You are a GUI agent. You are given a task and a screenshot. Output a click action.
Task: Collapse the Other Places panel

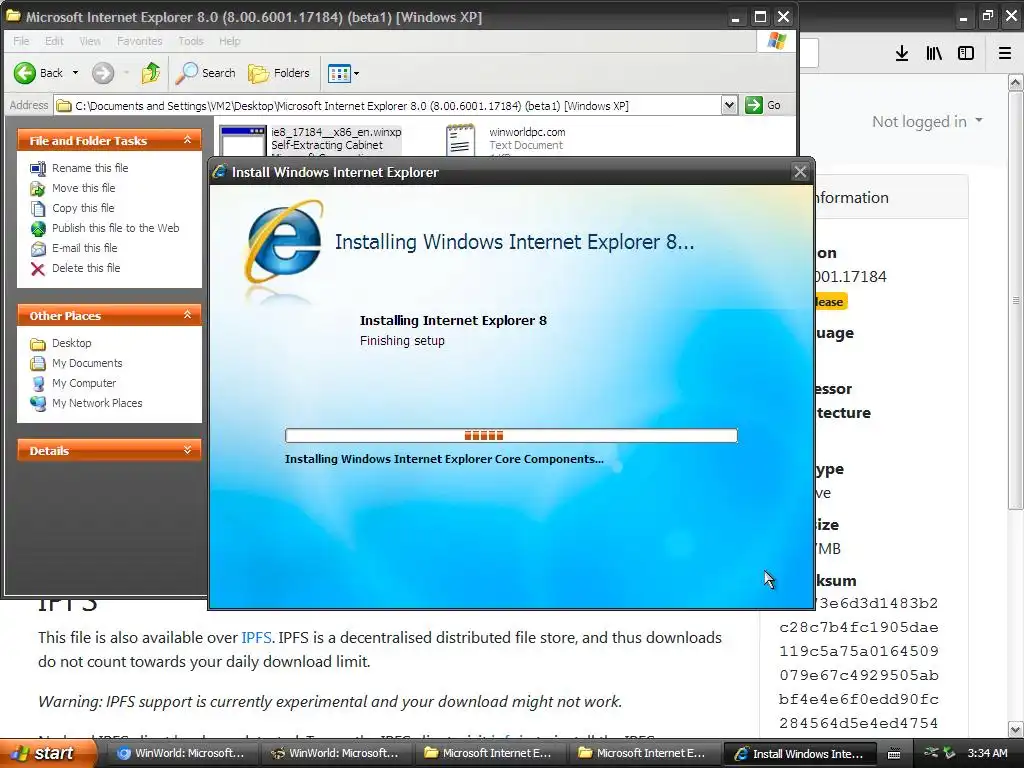[x=187, y=315]
